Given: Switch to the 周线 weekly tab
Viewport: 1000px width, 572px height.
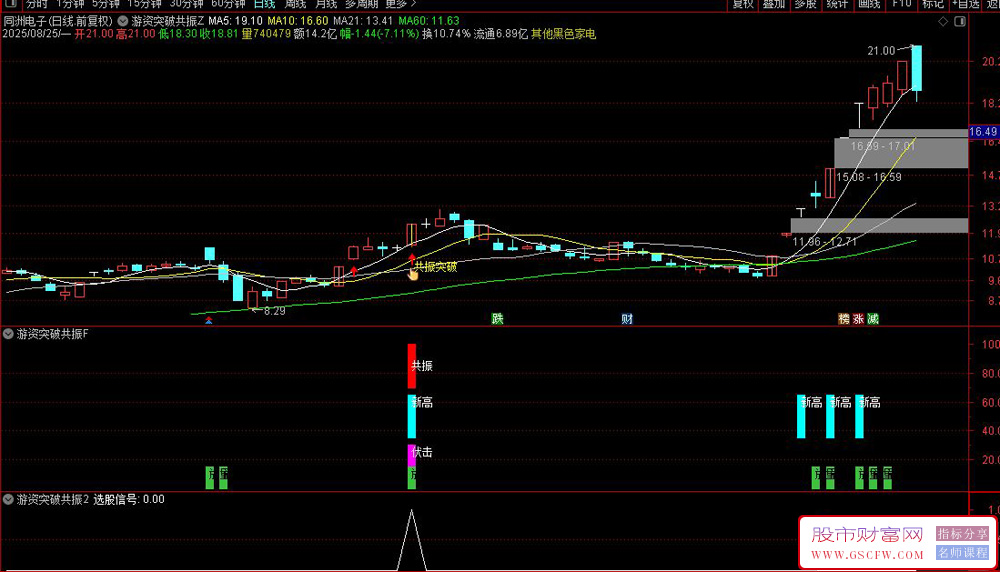Looking at the screenshot, I should tap(295, 4).
